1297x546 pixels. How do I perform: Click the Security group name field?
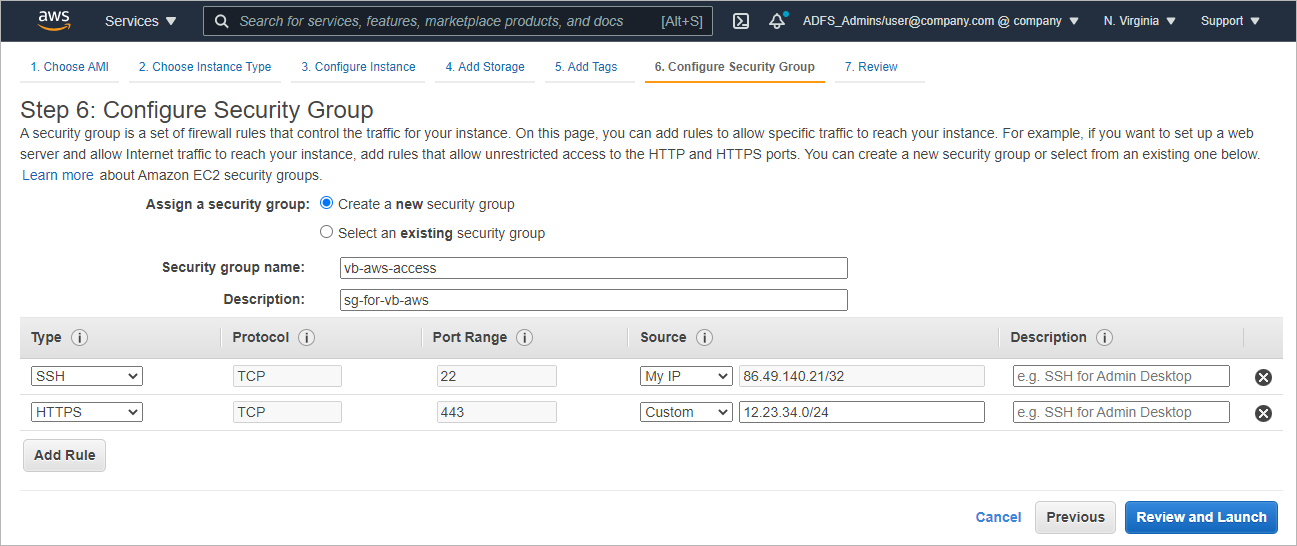click(594, 268)
